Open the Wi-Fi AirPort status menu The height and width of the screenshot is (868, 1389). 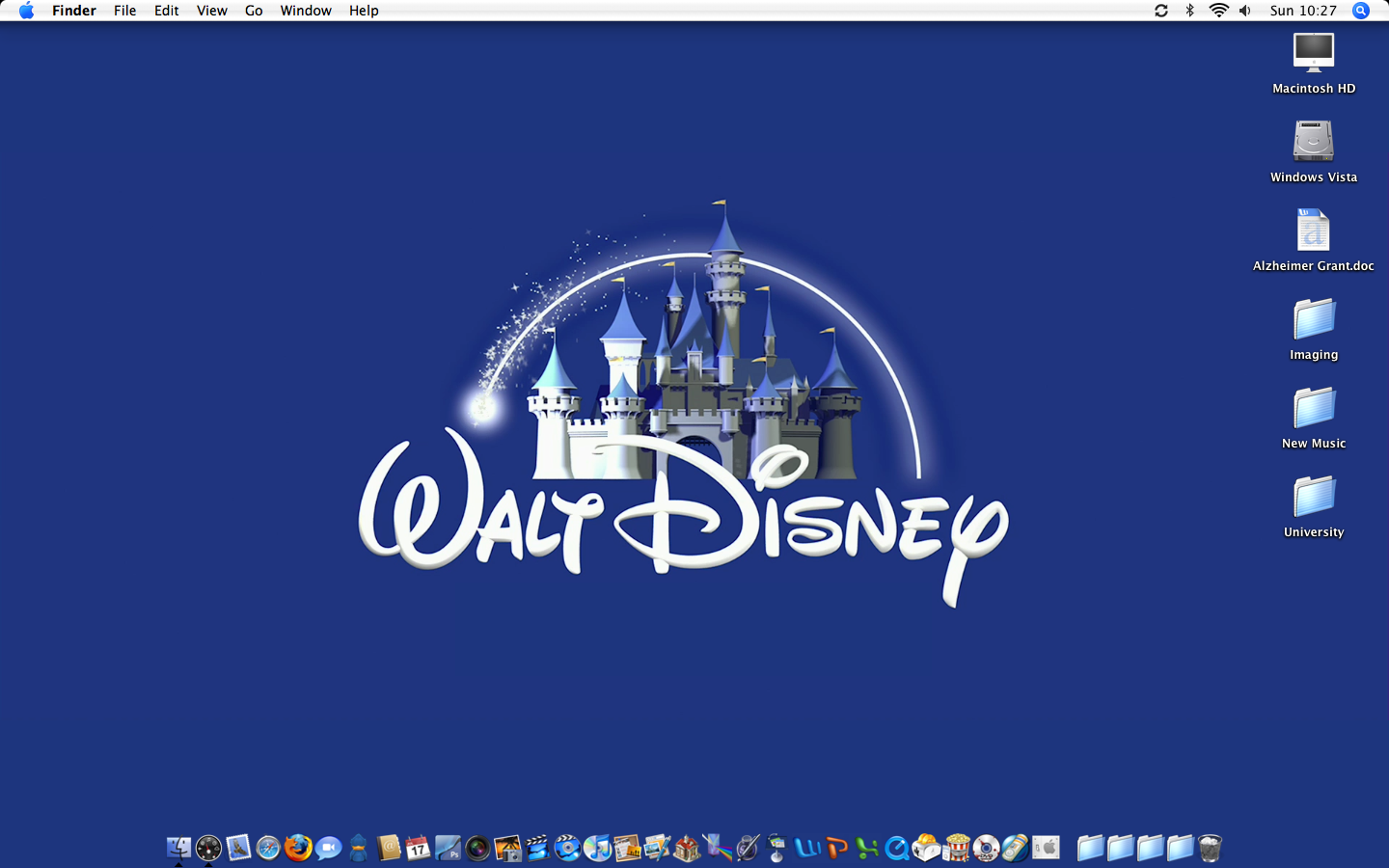[1219, 11]
